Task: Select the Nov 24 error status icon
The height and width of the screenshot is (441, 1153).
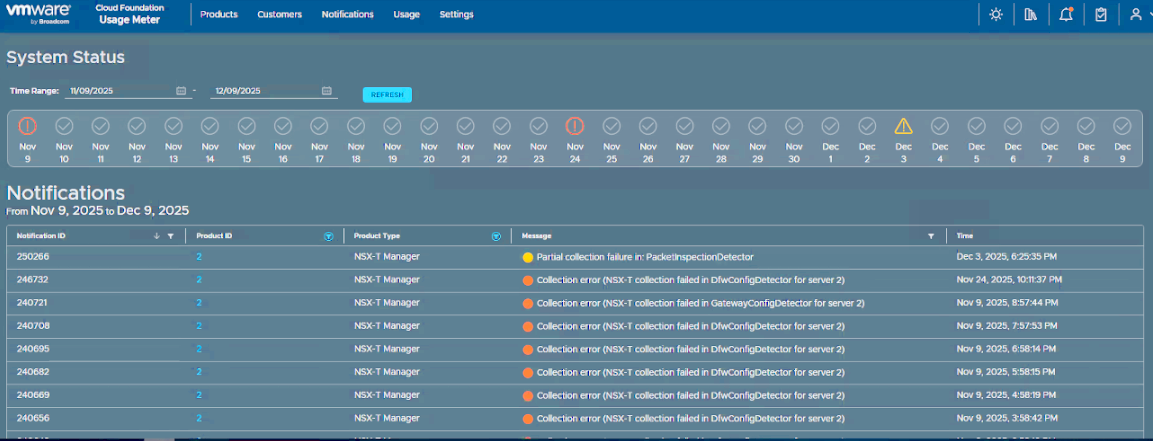Action: pos(575,126)
